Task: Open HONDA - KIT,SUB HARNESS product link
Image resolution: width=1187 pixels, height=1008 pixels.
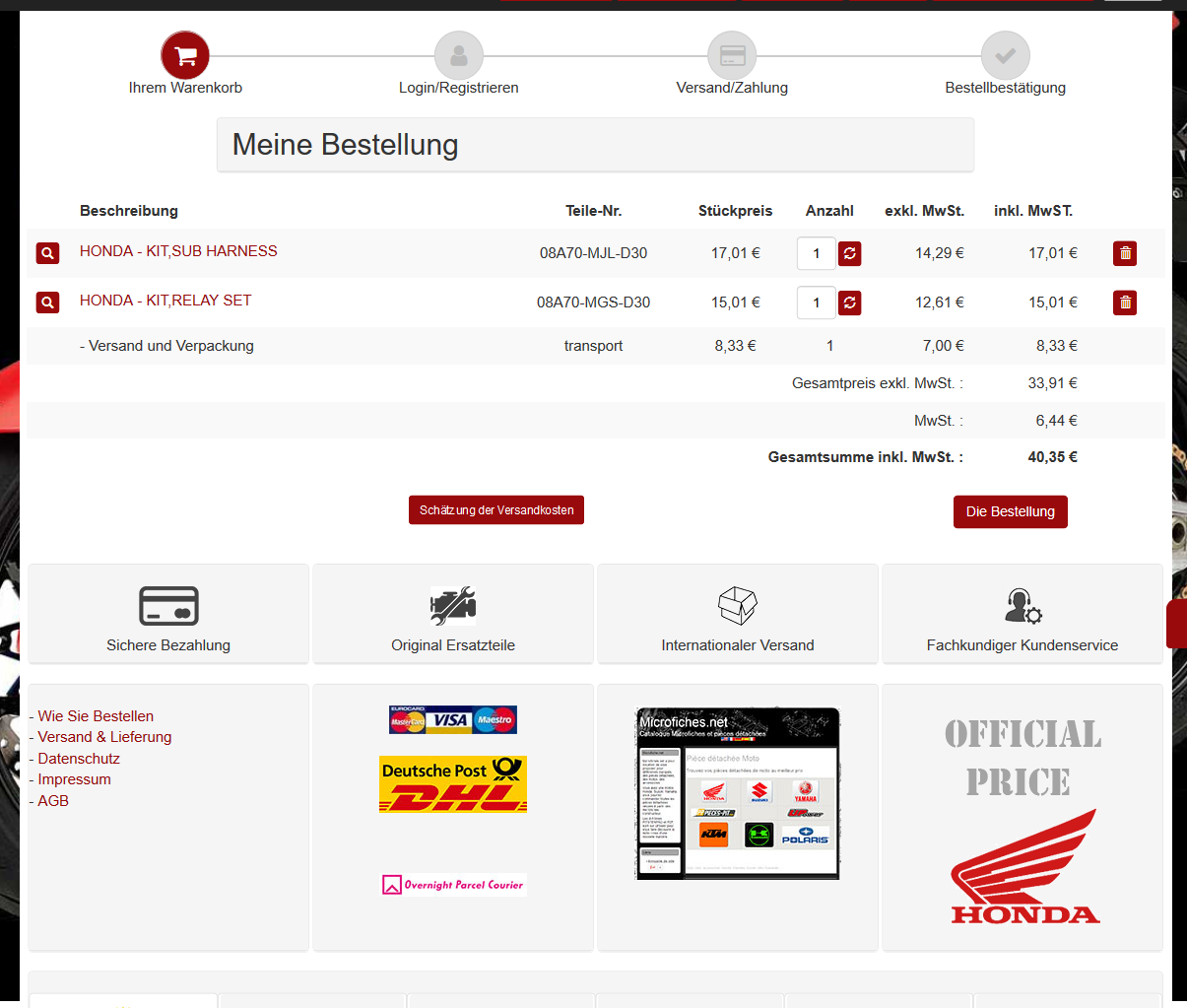Action: pyautogui.click(x=178, y=251)
